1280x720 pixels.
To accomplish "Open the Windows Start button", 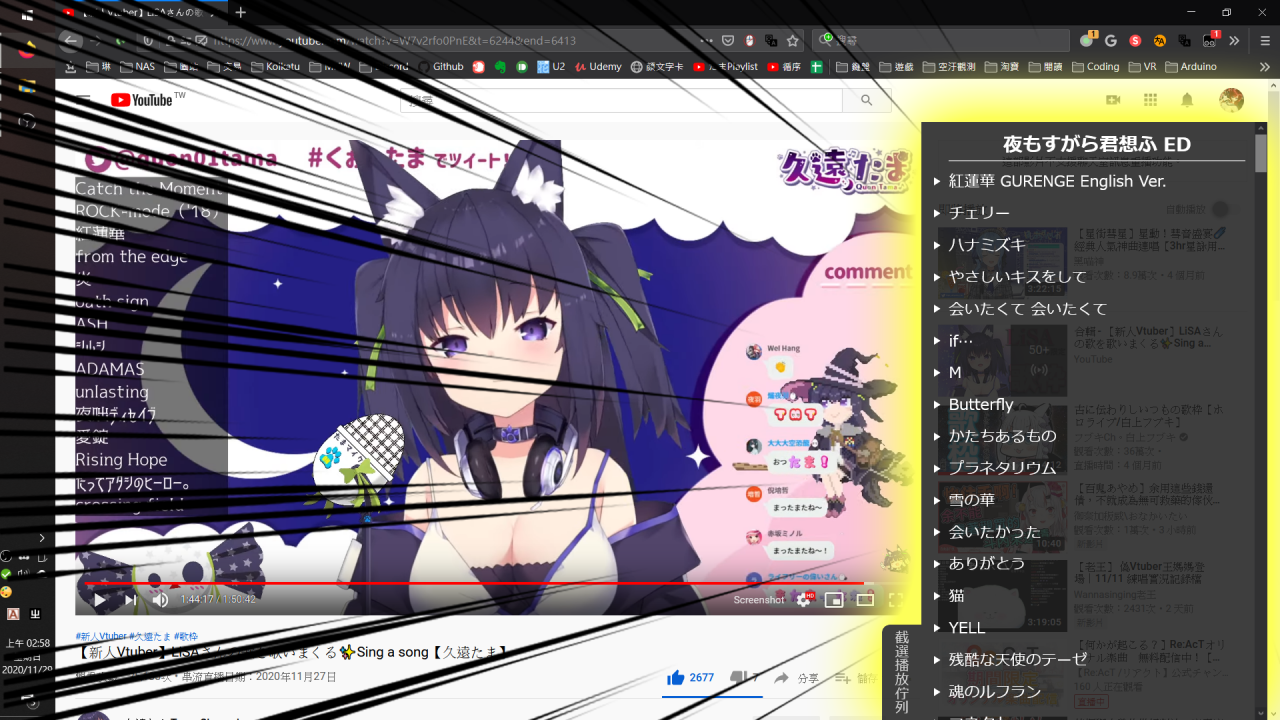I will coord(27,14).
